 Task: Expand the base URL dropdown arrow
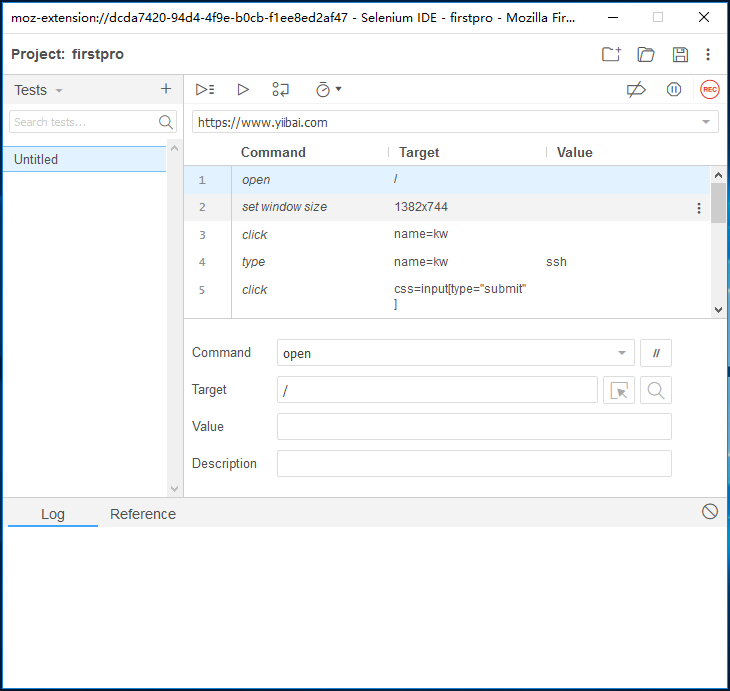706,122
